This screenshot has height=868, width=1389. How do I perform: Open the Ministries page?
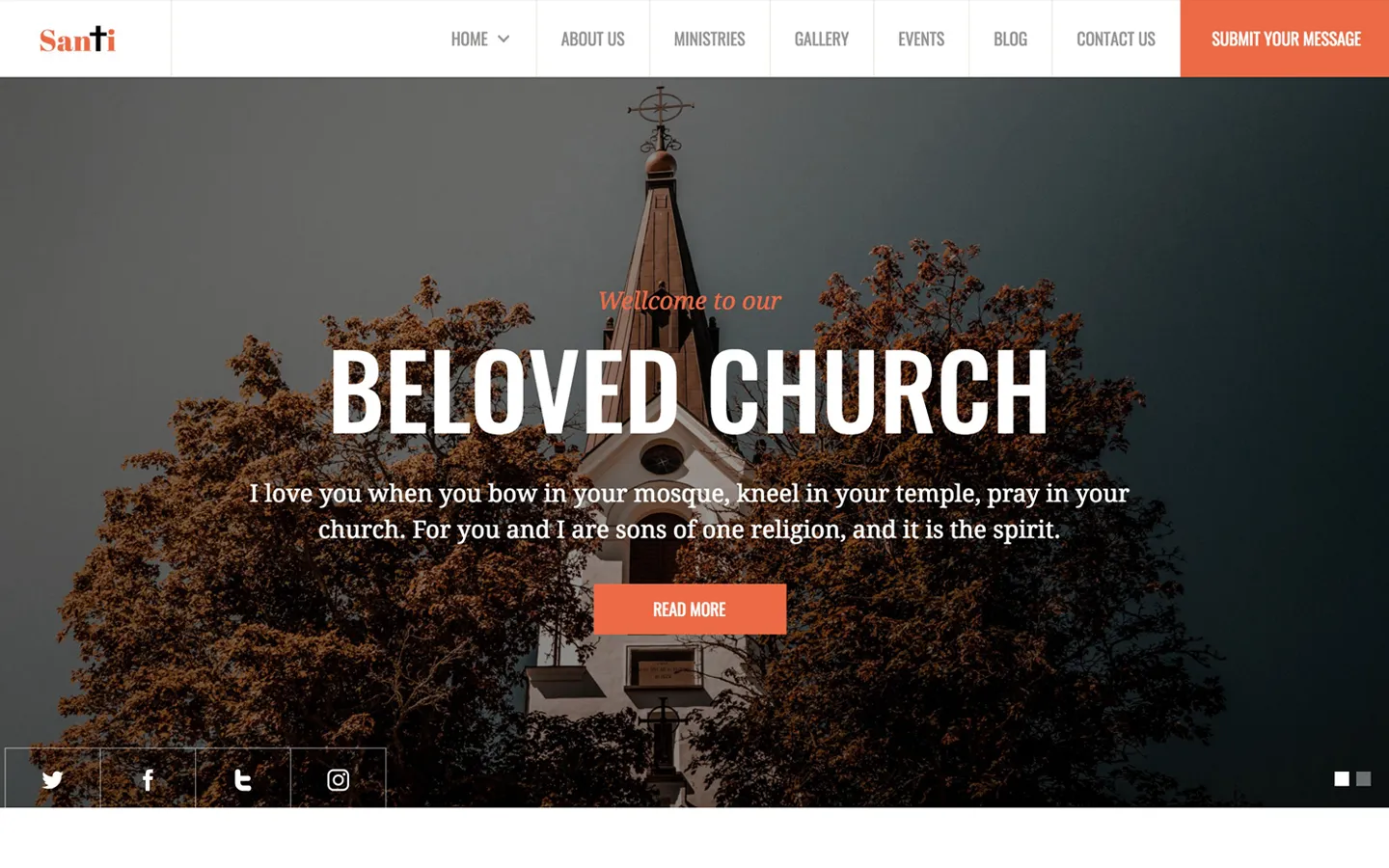coord(709,39)
